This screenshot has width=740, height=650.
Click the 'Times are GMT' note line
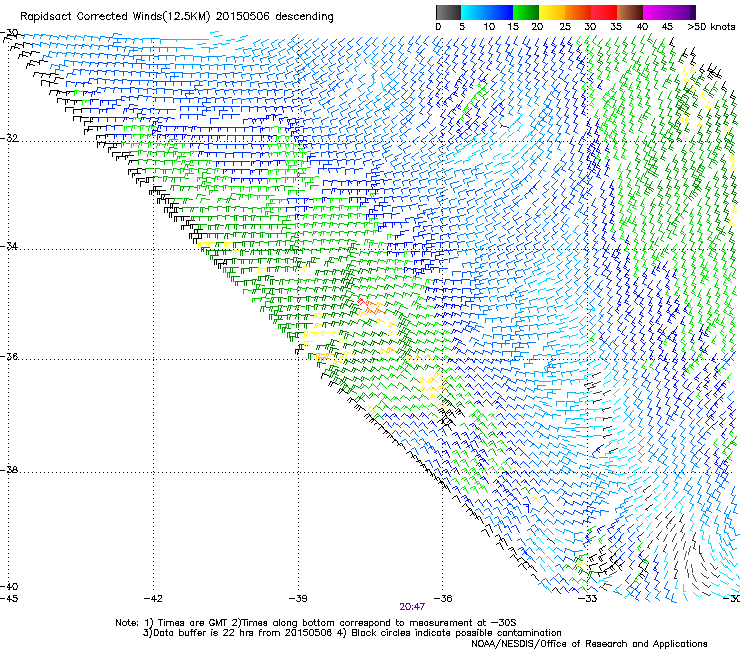pyautogui.click(x=316, y=623)
